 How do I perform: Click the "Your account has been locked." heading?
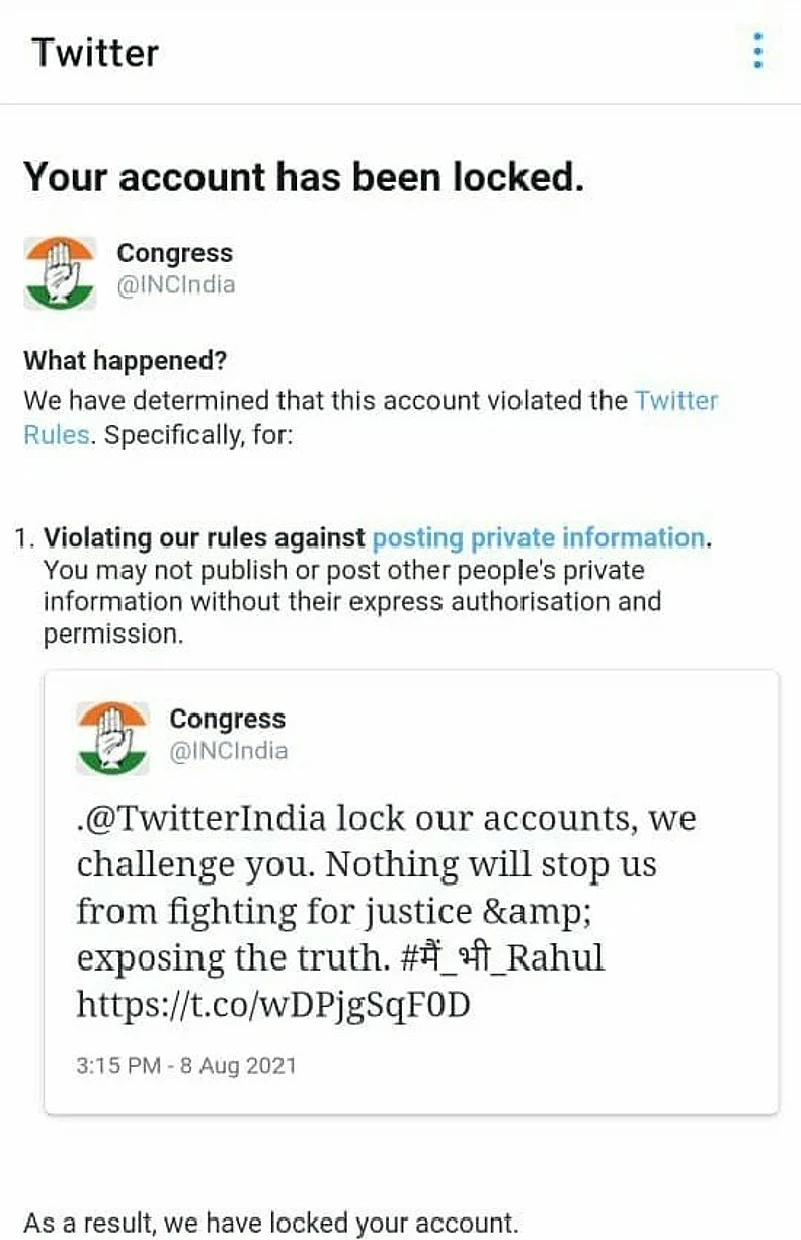click(x=303, y=178)
